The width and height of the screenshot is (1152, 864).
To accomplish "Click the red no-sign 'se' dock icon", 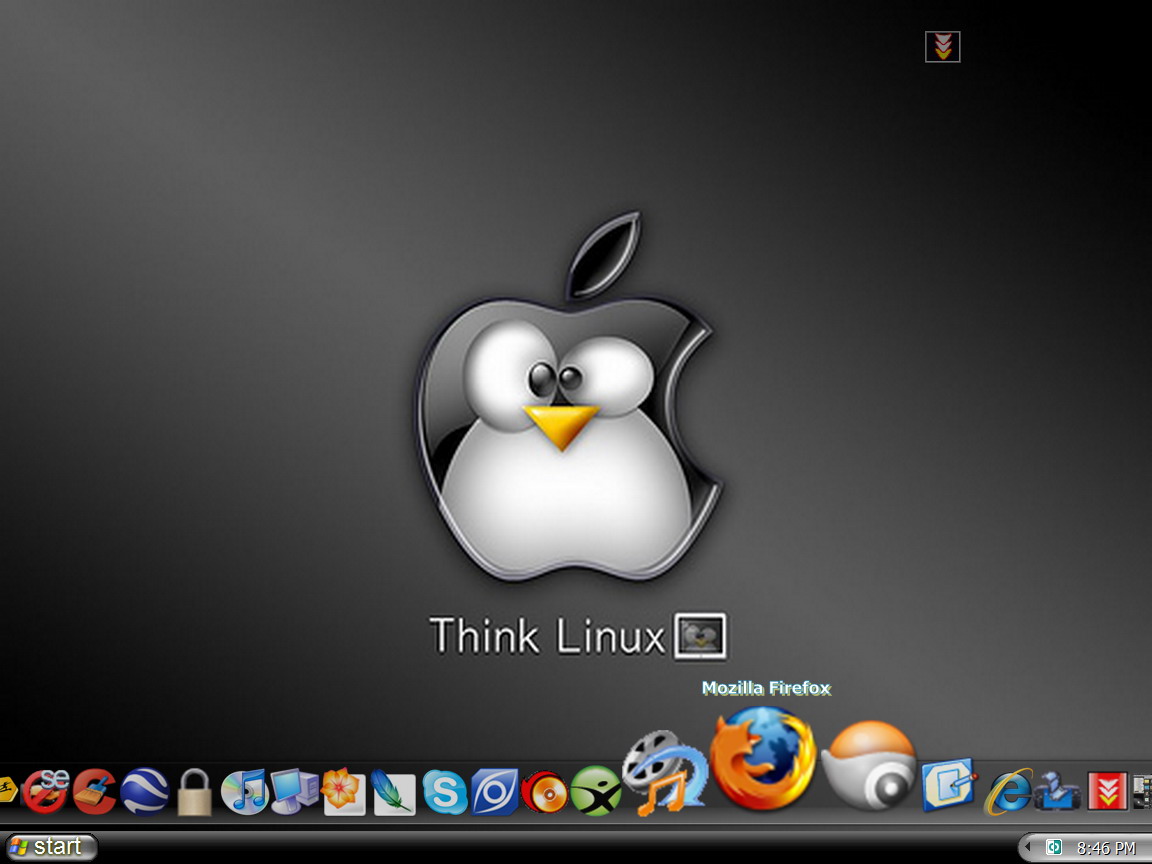I will point(46,791).
